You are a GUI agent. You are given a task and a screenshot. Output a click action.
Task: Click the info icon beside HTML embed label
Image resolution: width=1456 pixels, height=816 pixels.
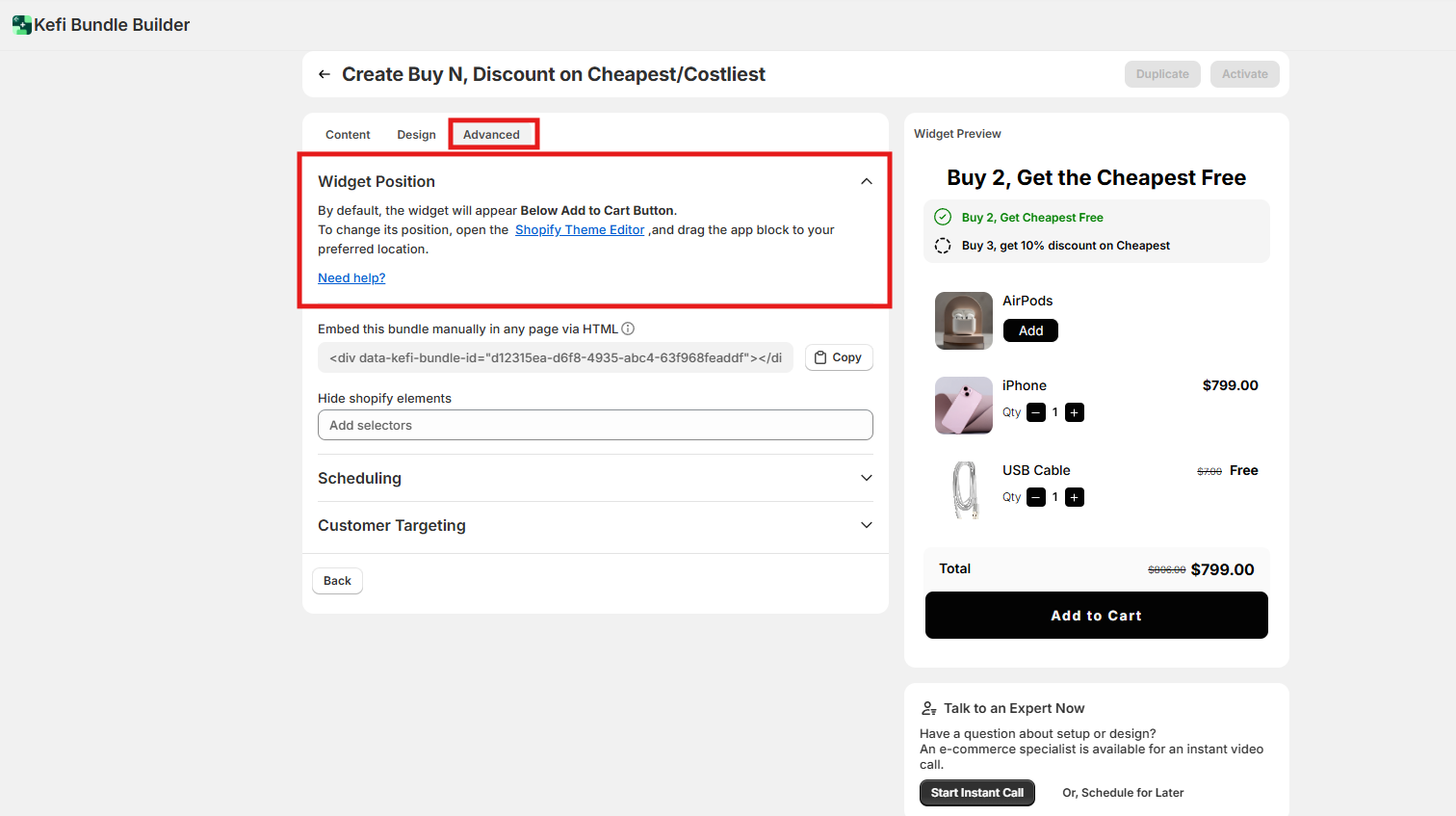628,329
